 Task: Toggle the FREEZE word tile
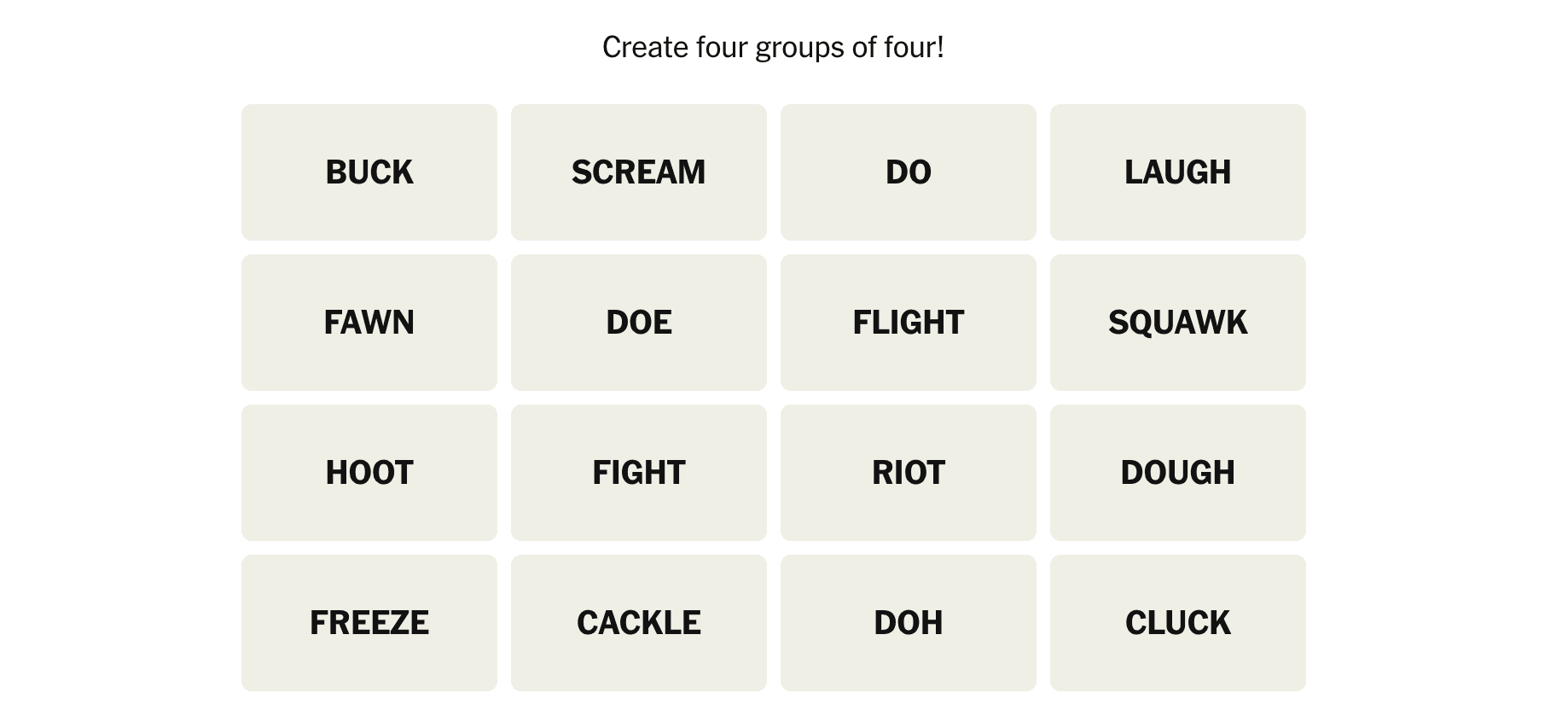[x=369, y=623]
